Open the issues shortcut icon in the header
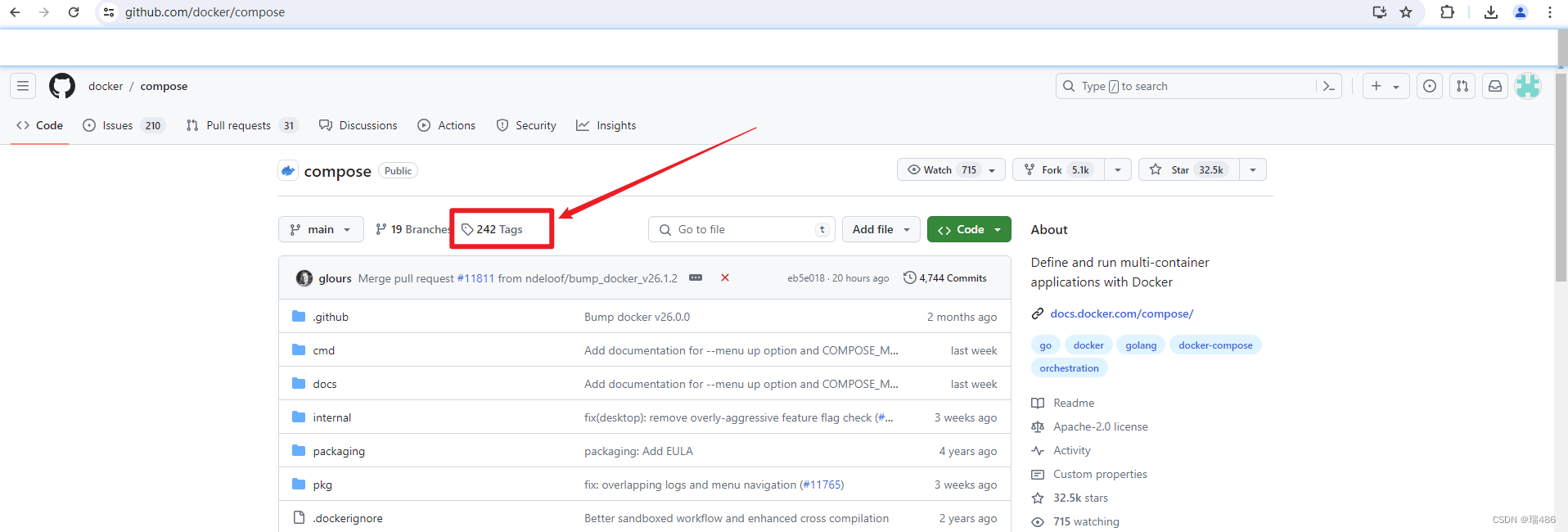The height and width of the screenshot is (532, 1568). coord(1430,86)
